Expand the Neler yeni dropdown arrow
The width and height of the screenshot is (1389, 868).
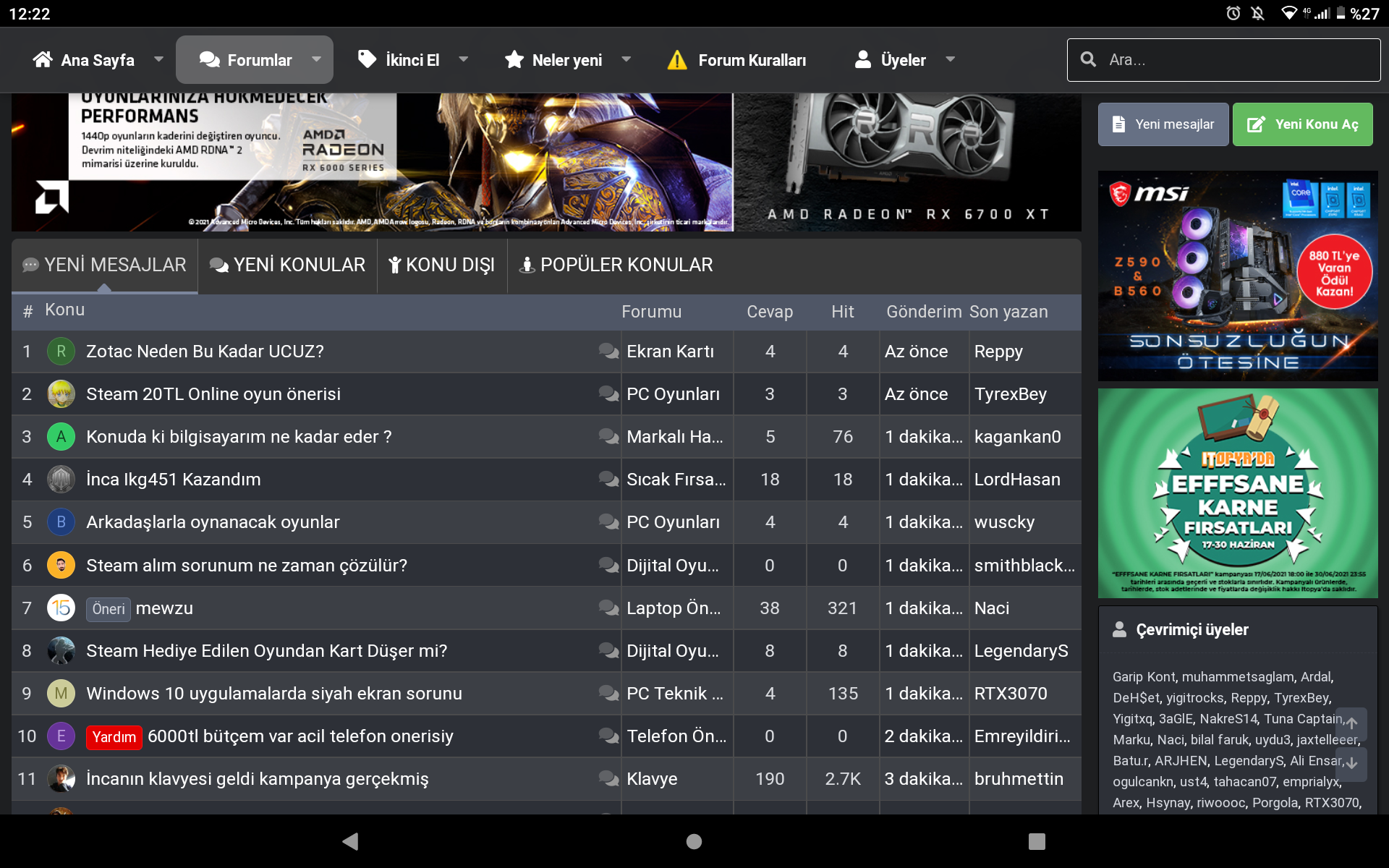point(626,59)
